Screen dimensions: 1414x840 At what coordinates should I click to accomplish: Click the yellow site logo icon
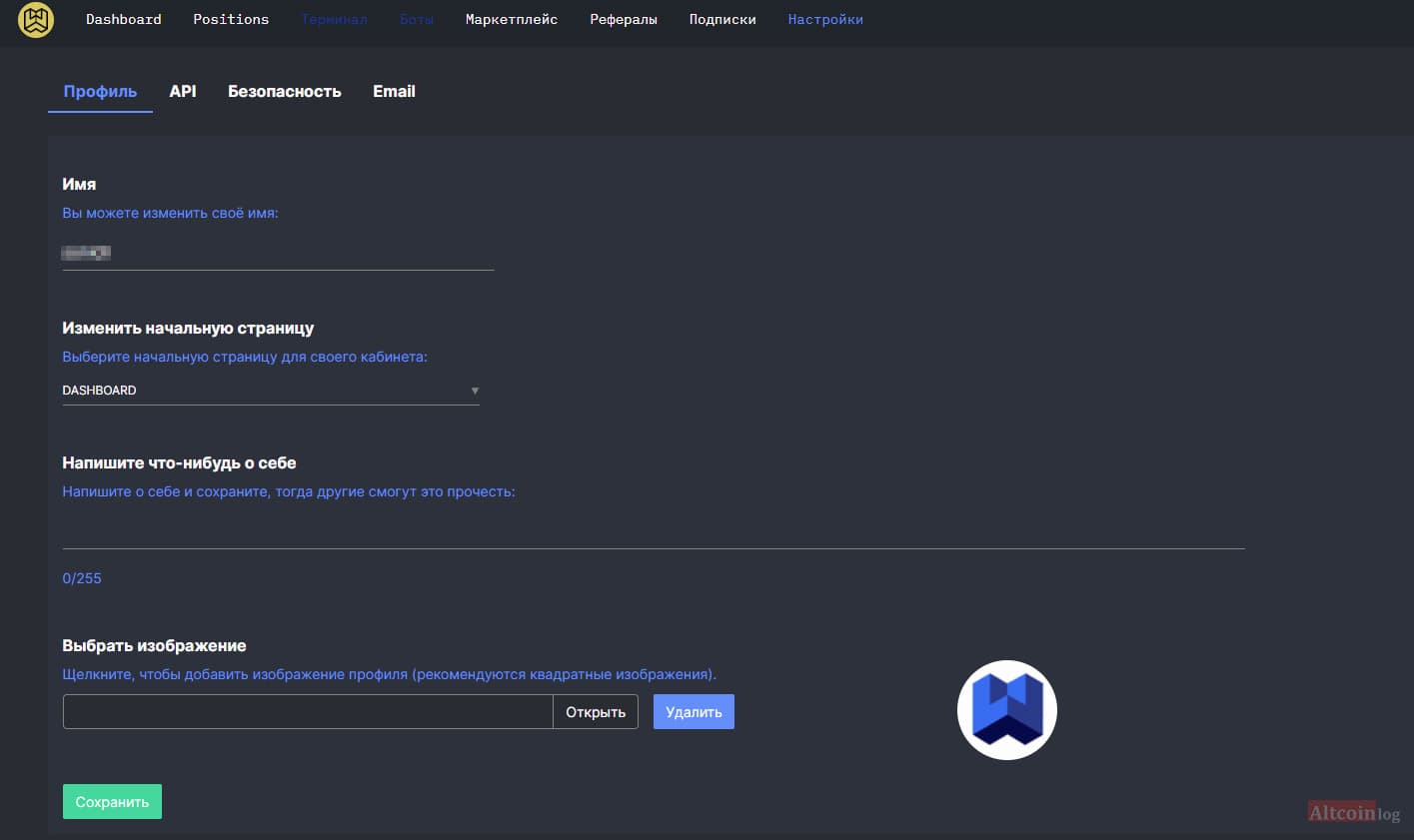pyautogui.click(x=36, y=20)
